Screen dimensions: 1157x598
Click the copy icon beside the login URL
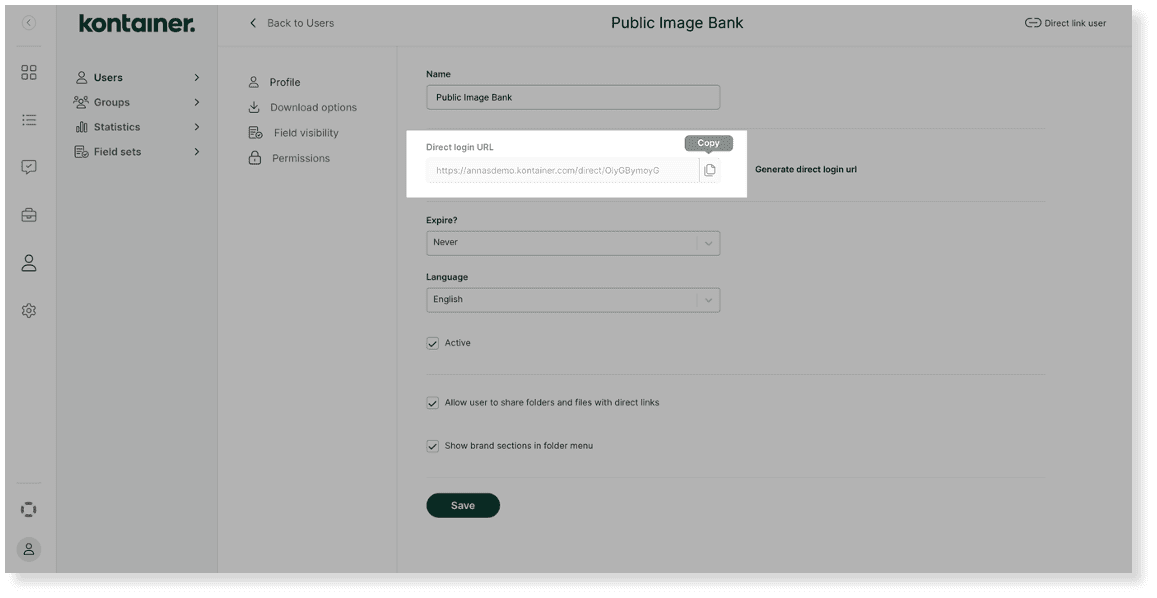[x=710, y=169]
